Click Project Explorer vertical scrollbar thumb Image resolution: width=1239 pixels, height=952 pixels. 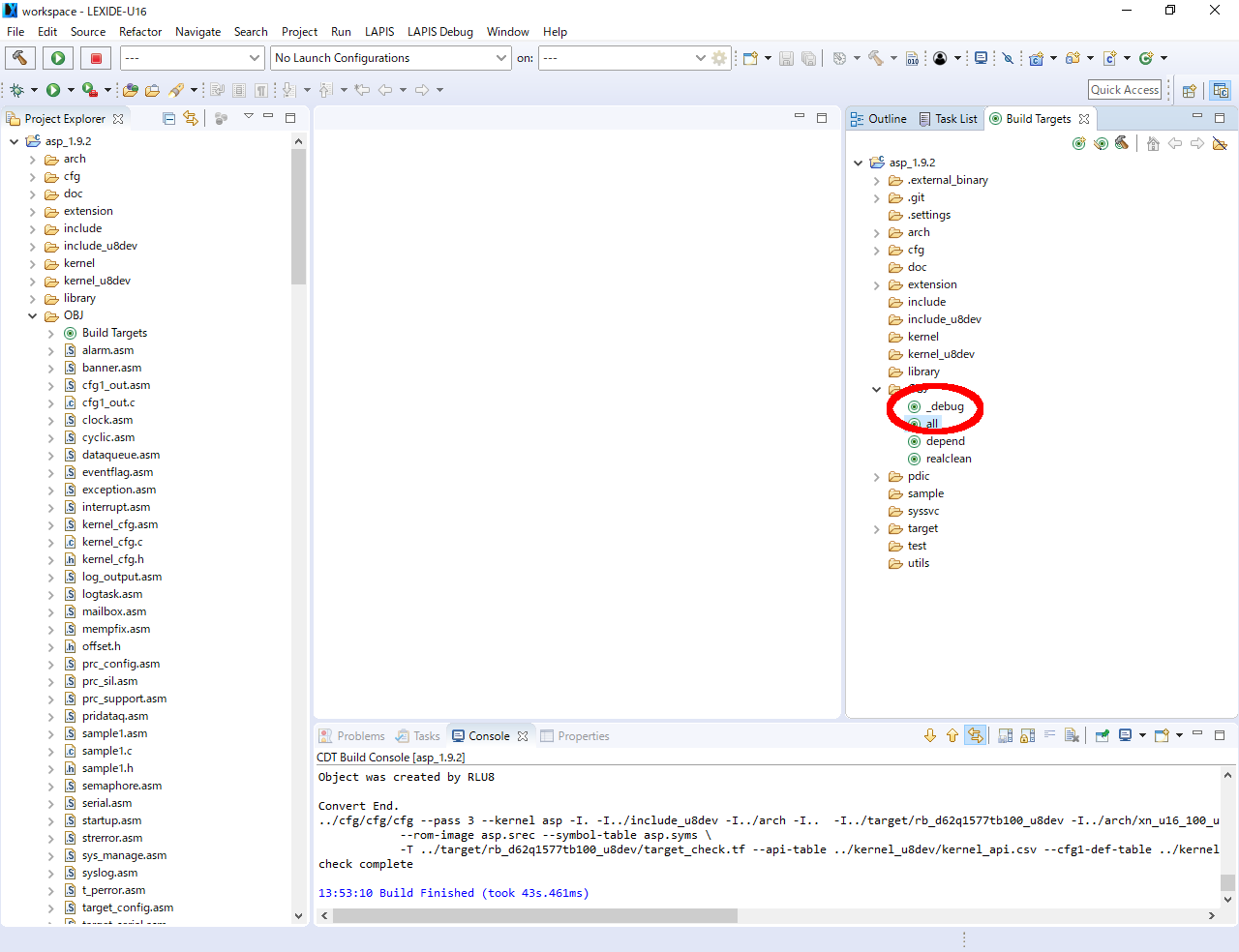[298, 217]
